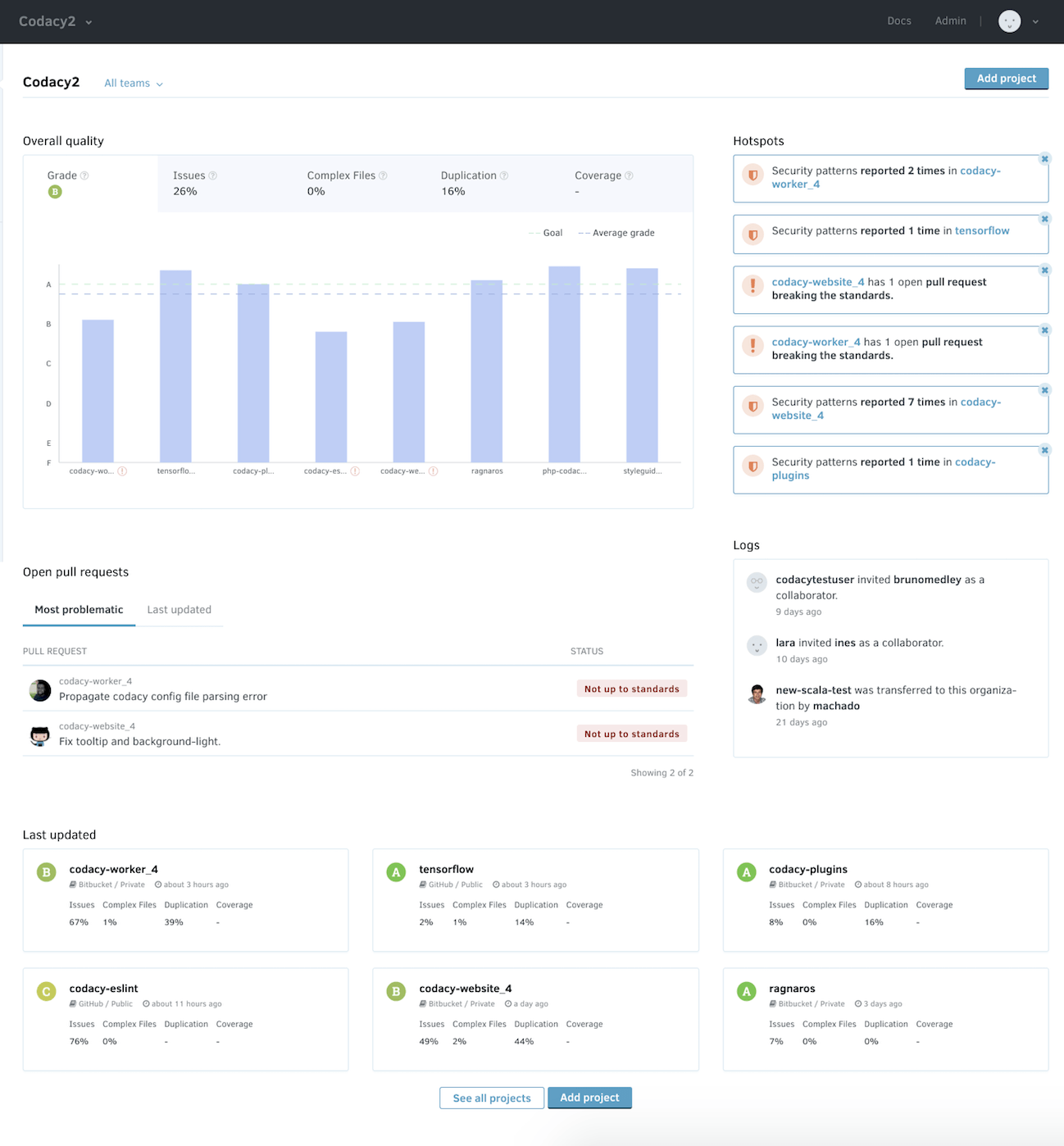
Task: Click the Duplication help question mark
Action: pyautogui.click(x=504, y=175)
